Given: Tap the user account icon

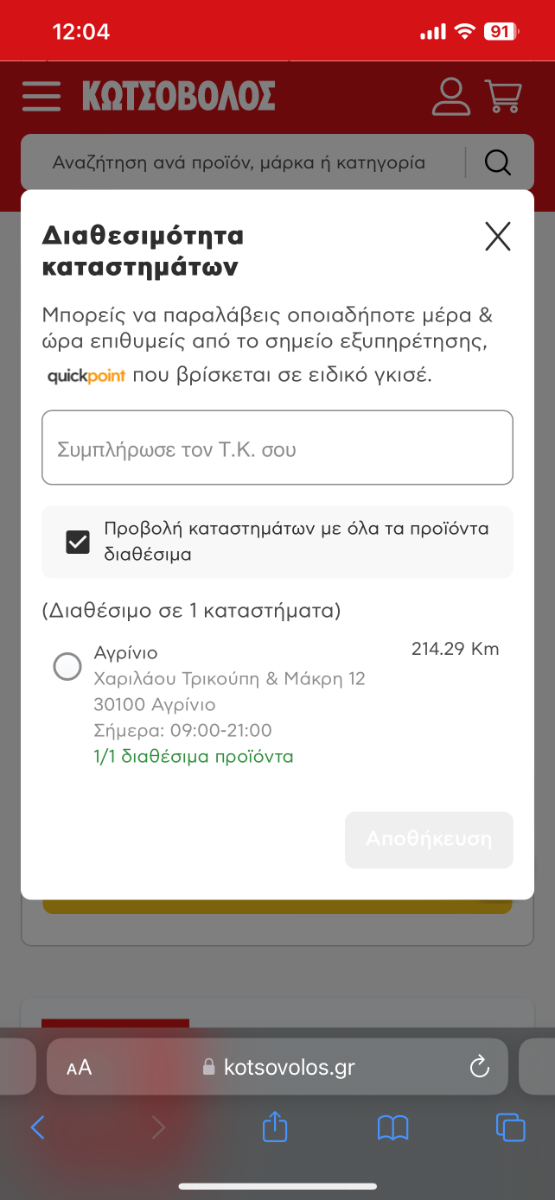Looking at the screenshot, I should (451, 95).
